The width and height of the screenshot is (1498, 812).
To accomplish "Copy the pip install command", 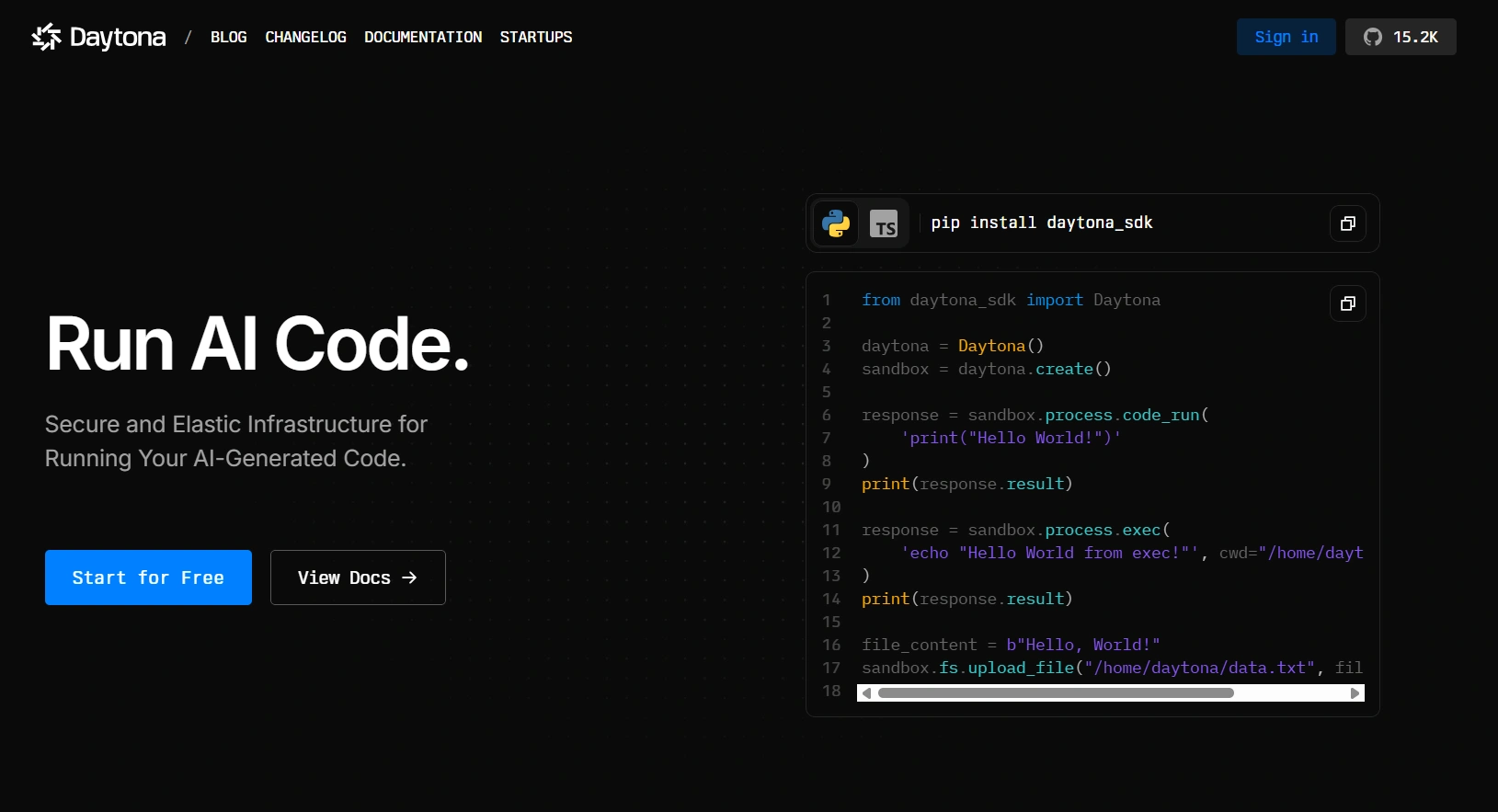I will pyautogui.click(x=1347, y=223).
